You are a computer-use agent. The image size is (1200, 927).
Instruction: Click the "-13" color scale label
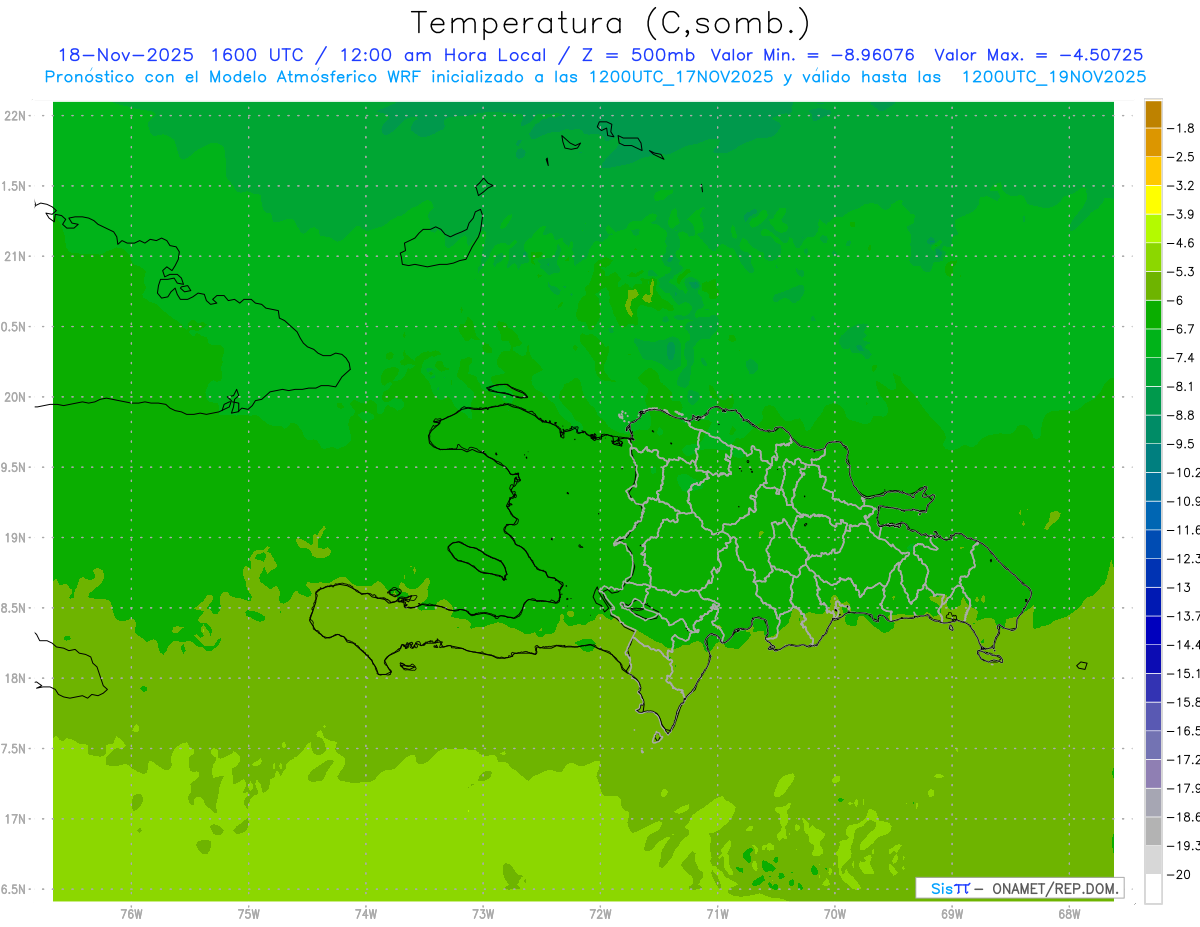1178,587
